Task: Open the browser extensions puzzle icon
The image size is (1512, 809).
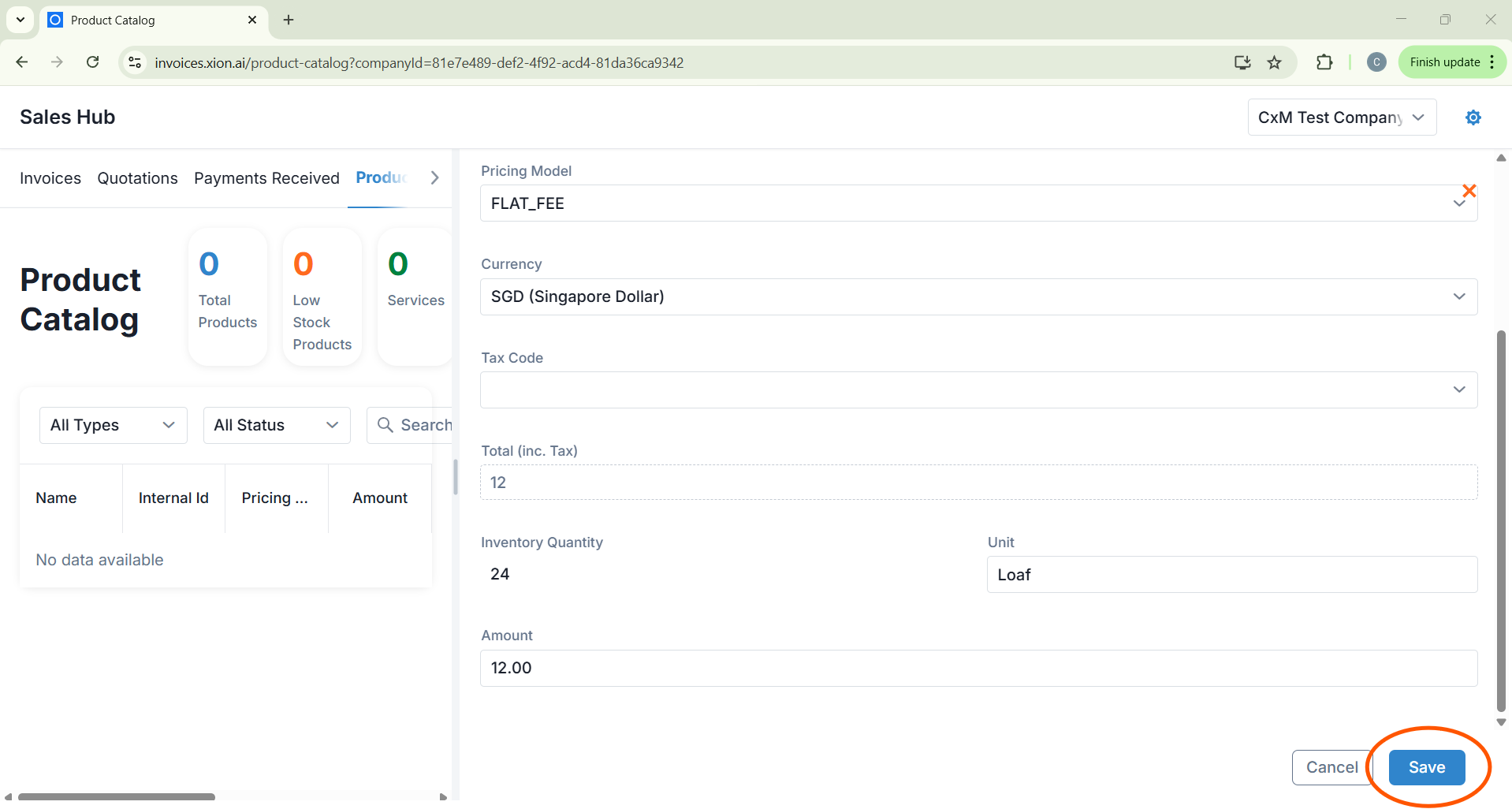Action: (1324, 62)
